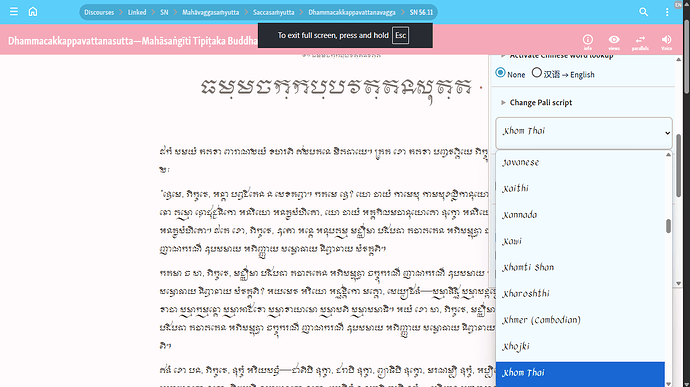Choose Khamti Shan script option
Screen dimensions: 690x387
tap(580, 267)
